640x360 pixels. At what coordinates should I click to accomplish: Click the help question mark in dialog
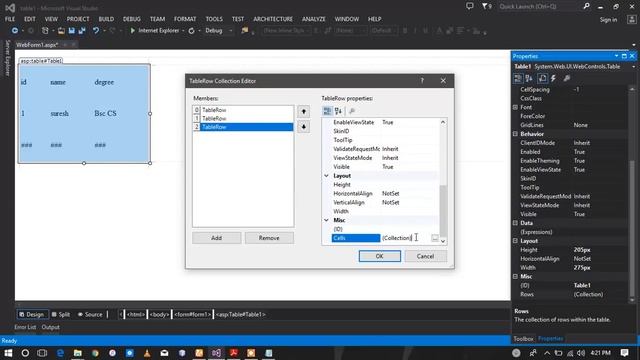422,81
